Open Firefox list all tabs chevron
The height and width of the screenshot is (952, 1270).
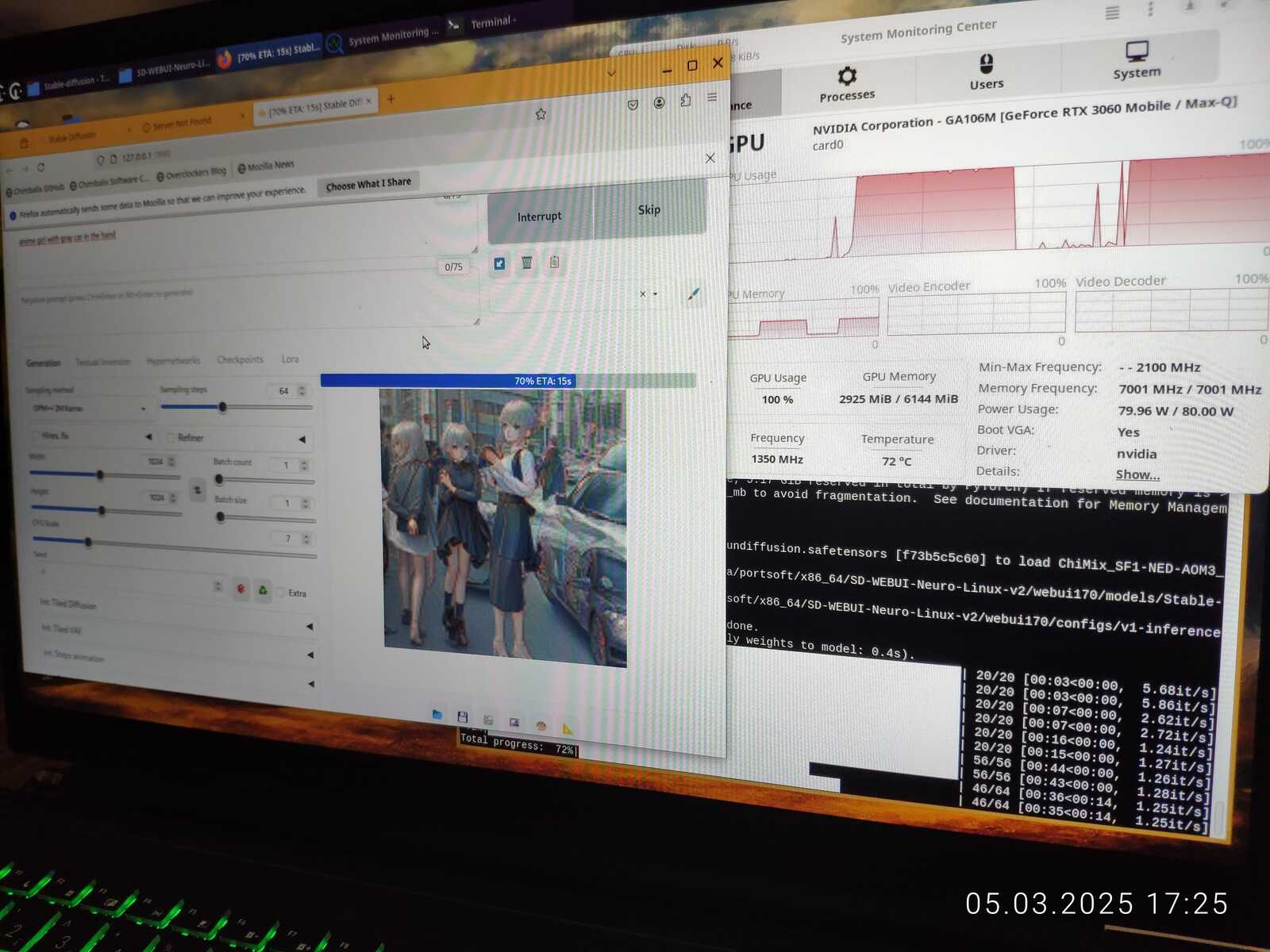point(611,74)
